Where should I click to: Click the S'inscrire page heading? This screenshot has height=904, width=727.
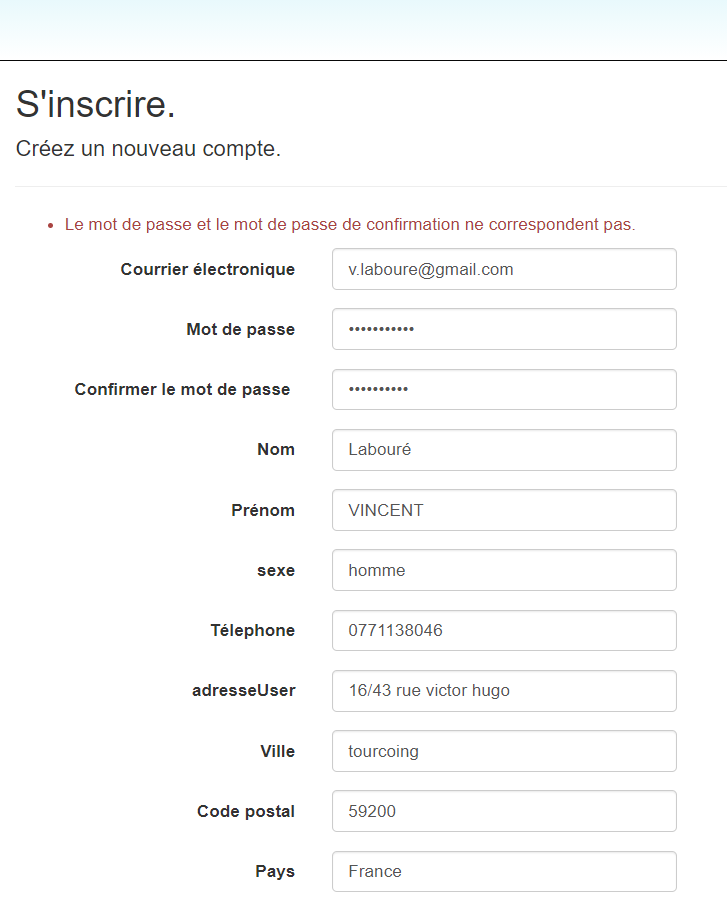tap(95, 104)
